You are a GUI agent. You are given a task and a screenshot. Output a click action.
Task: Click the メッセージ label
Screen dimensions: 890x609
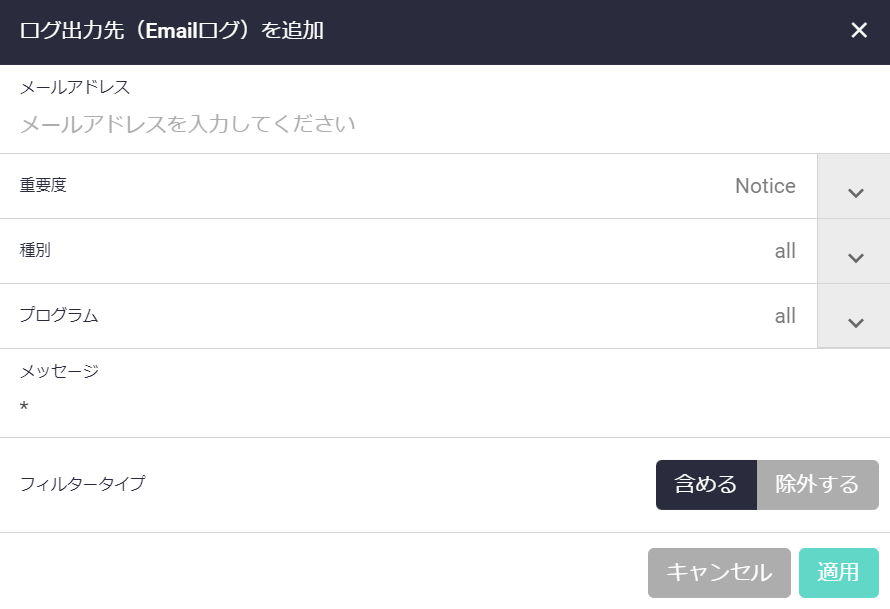59,371
